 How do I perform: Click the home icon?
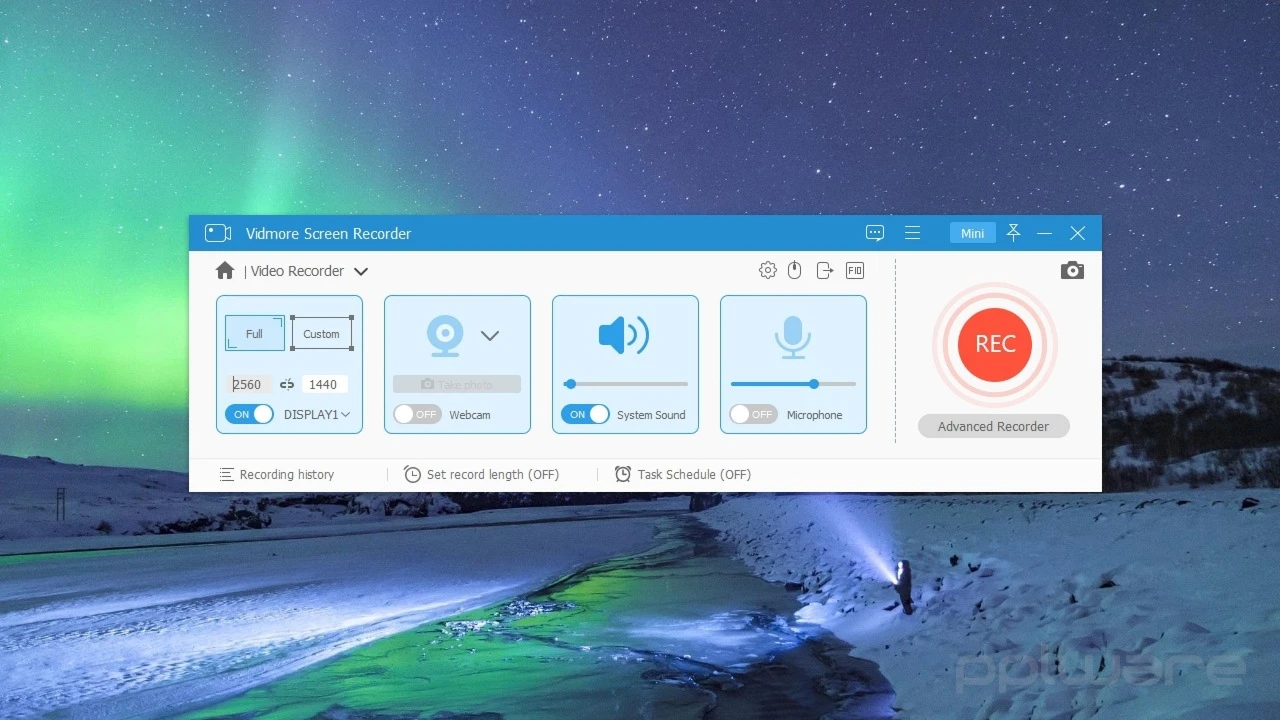(x=225, y=271)
